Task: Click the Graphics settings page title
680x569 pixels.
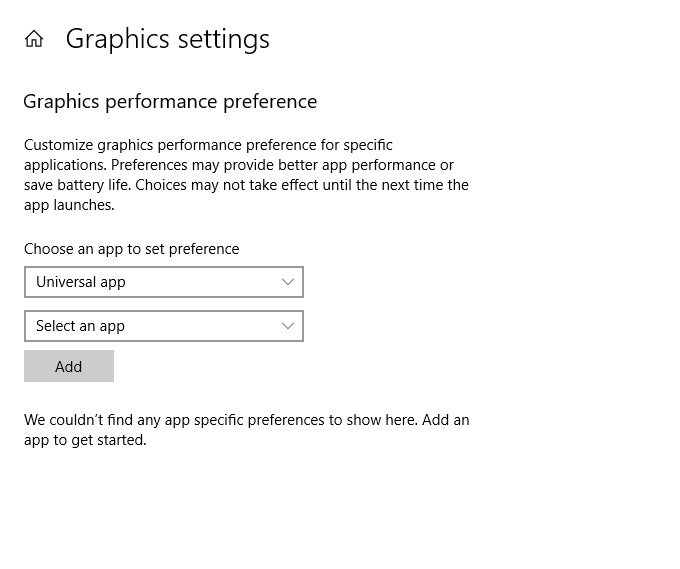Action: [x=167, y=39]
